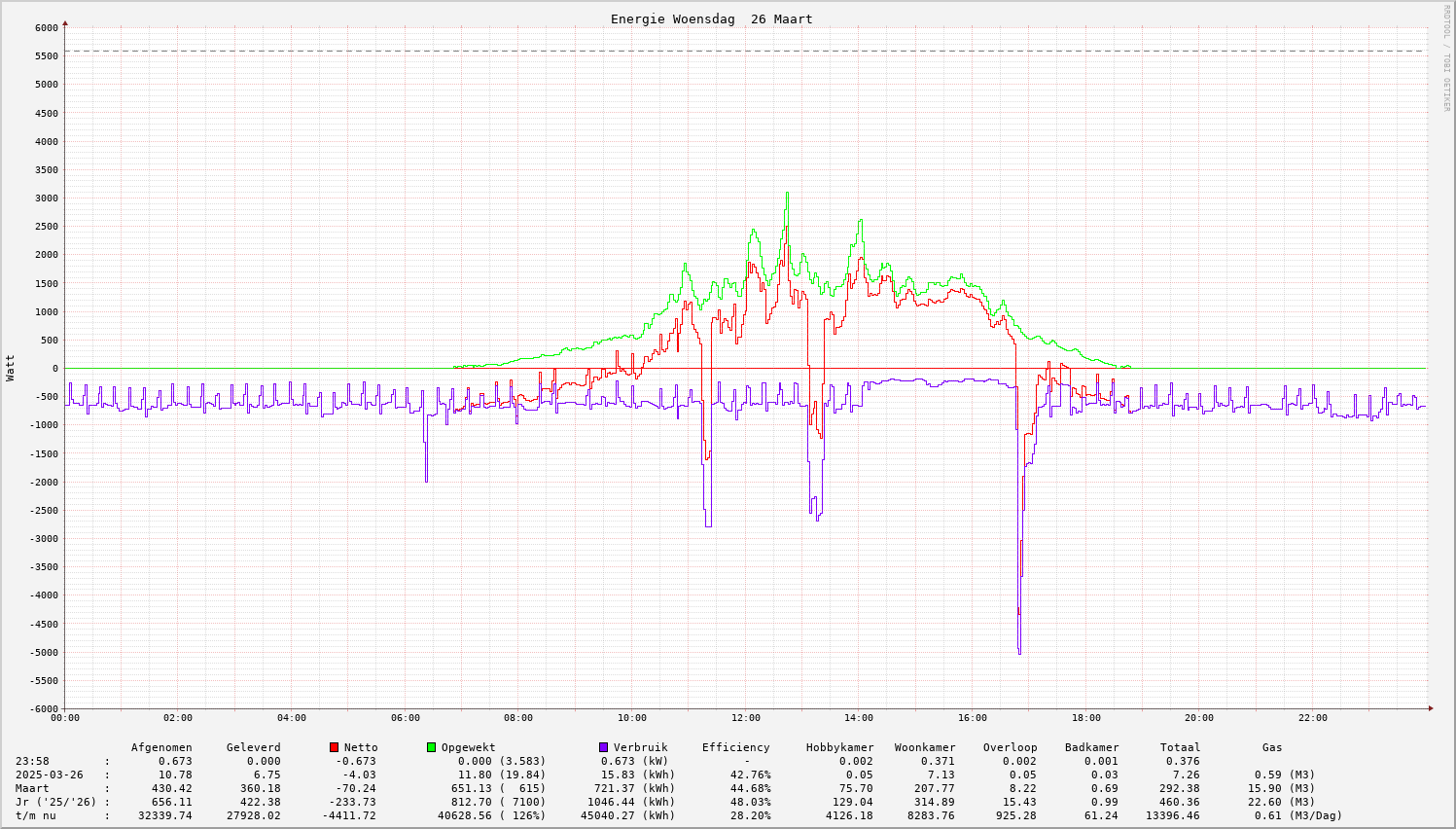Click the arrow at the top of the y-axis
Image resolution: width=1456 pixels, height=829 pixels.
[x=65, y=22]
